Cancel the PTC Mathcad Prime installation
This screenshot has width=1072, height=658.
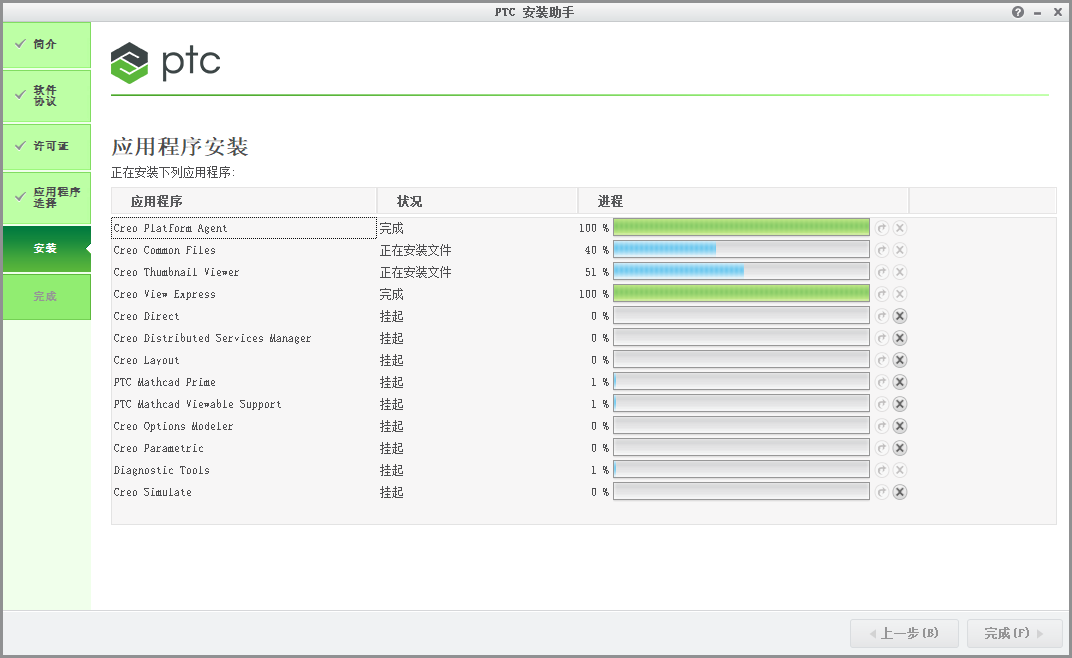pyautogui.click(x=899, y=382)
